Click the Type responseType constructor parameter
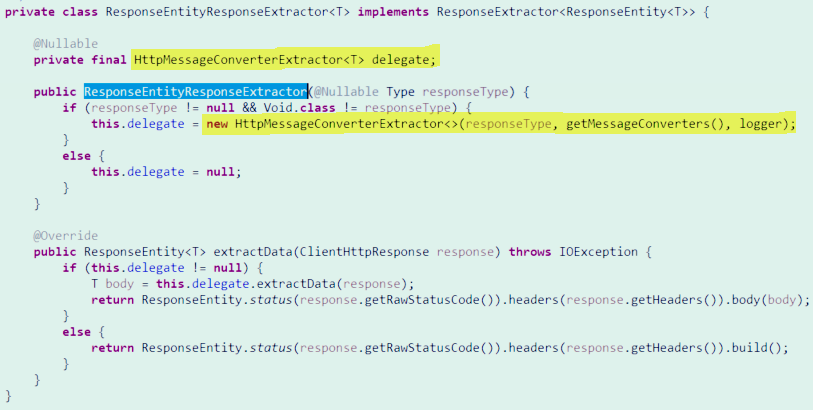This screenshot has width=813, height=410. pyautogui.click(x=447, y=92)
